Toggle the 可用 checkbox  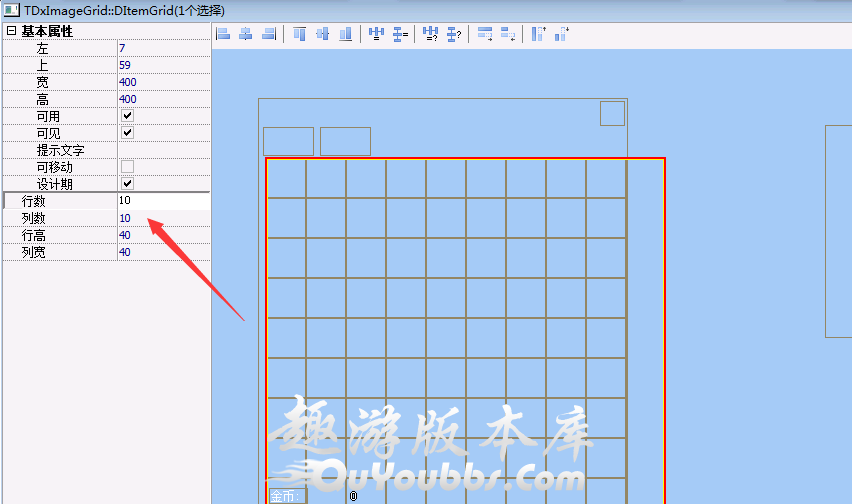coord(127,116)
